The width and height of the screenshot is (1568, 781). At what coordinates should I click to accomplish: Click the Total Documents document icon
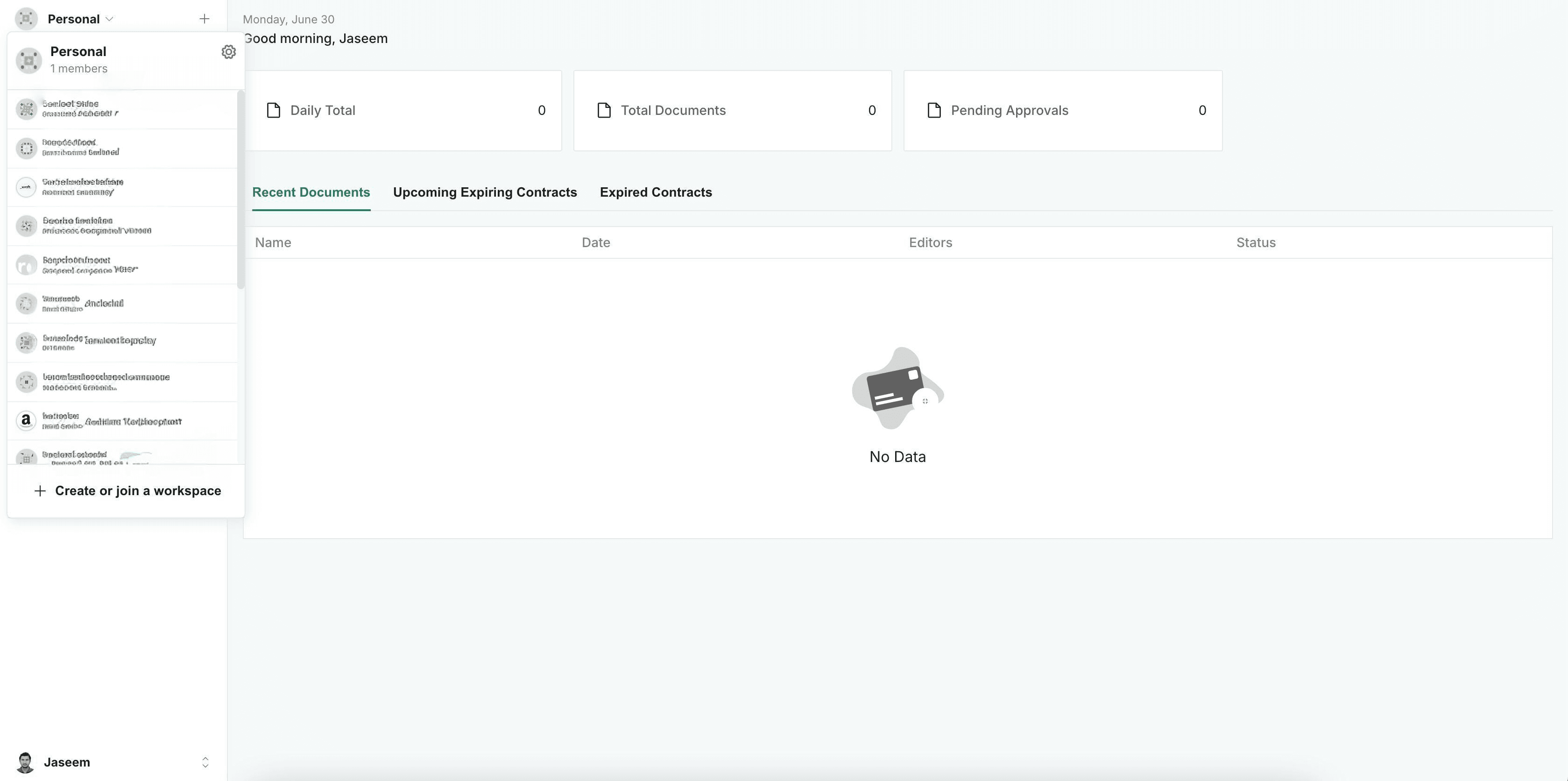tap(604, 110)
